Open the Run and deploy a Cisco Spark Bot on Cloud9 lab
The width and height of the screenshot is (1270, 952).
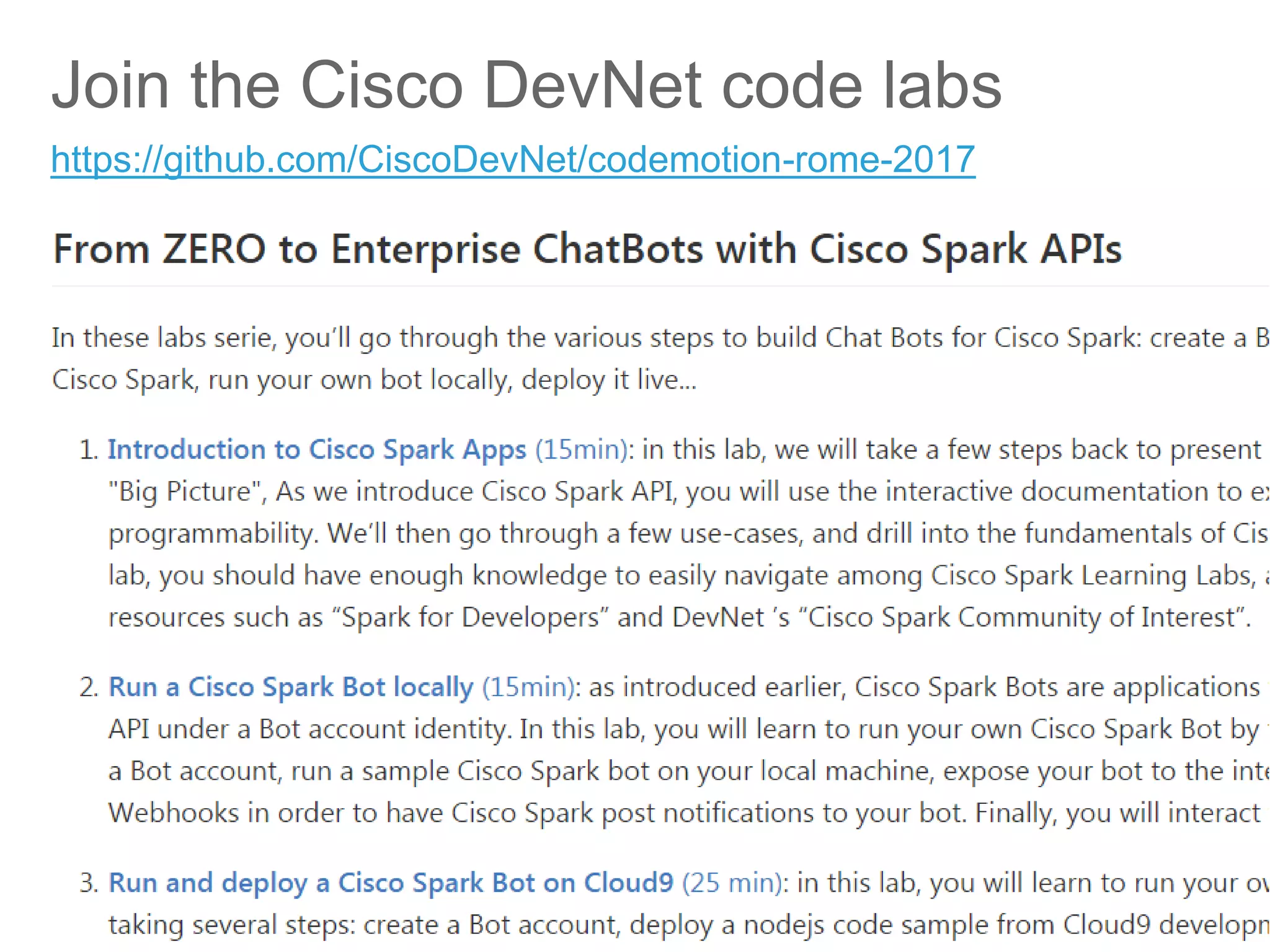pos(391,883)
